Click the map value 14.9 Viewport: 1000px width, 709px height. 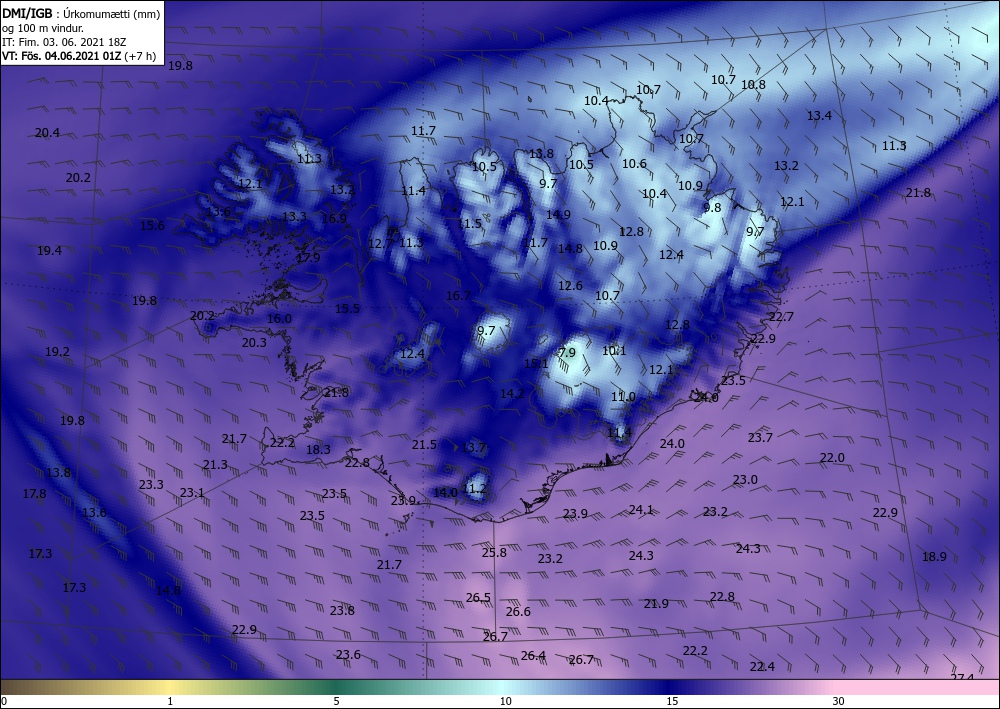click(558, 214)
